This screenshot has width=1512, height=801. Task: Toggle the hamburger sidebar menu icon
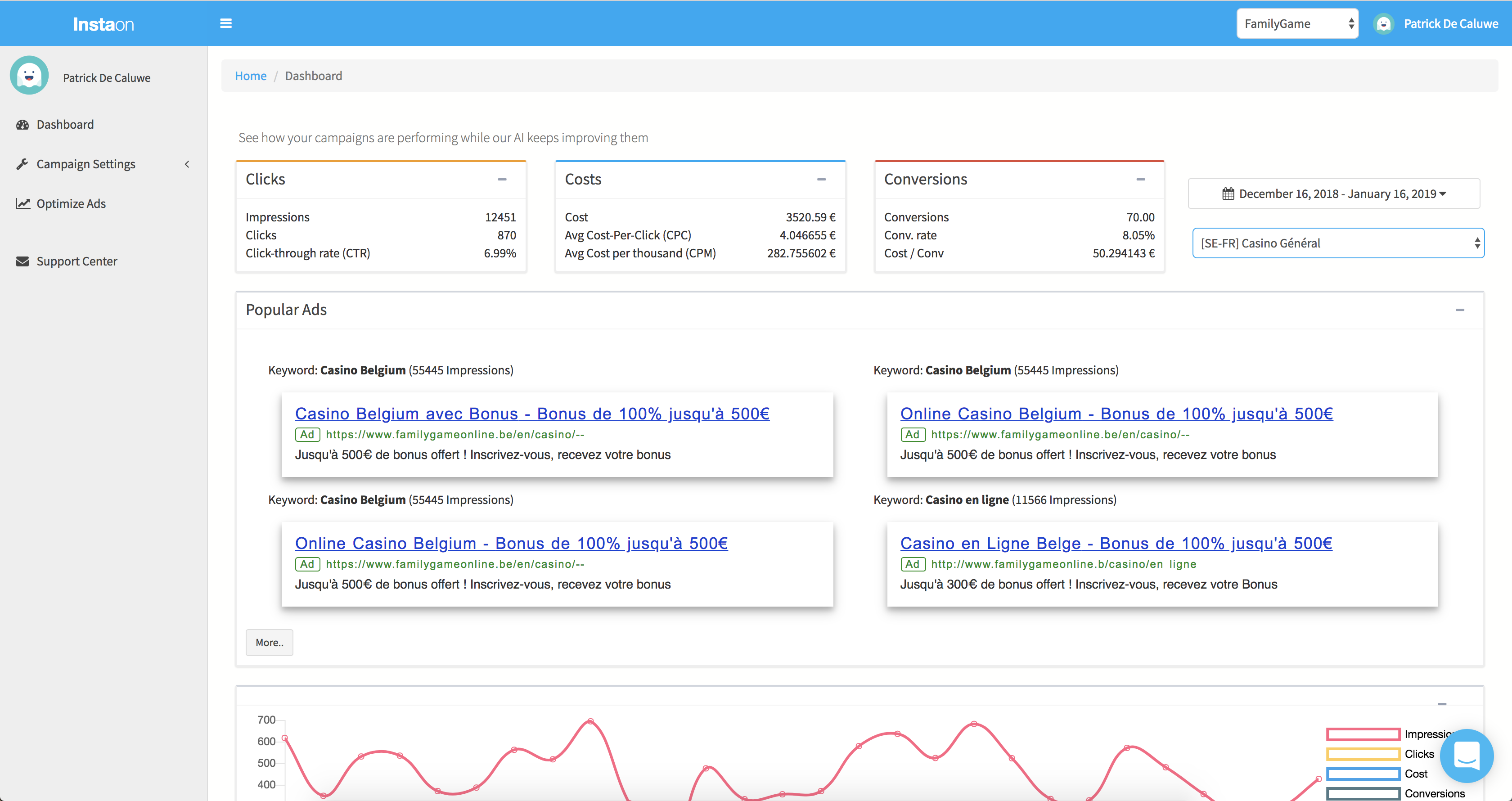(x=225, y=23)
